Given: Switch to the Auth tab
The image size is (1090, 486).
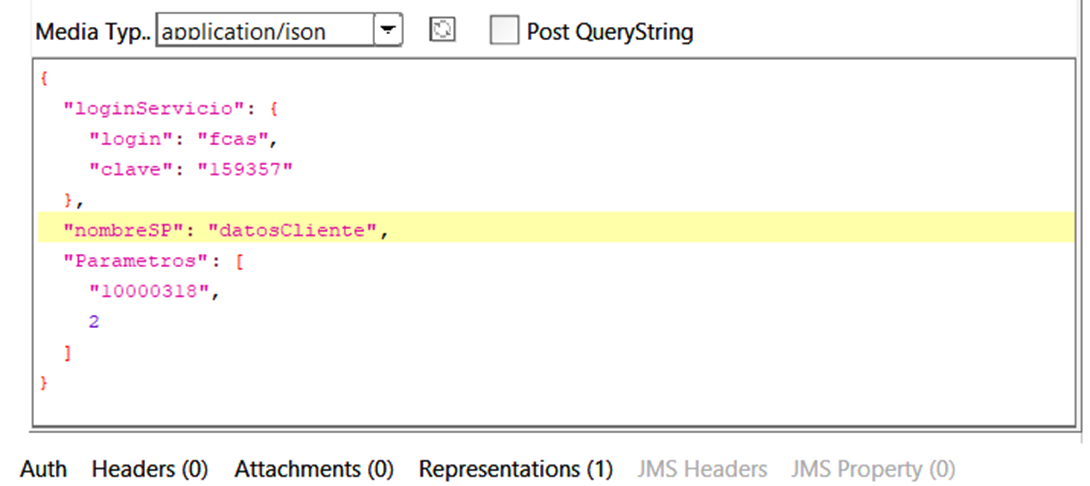Looking at the screenshot, I should (44, 468).
